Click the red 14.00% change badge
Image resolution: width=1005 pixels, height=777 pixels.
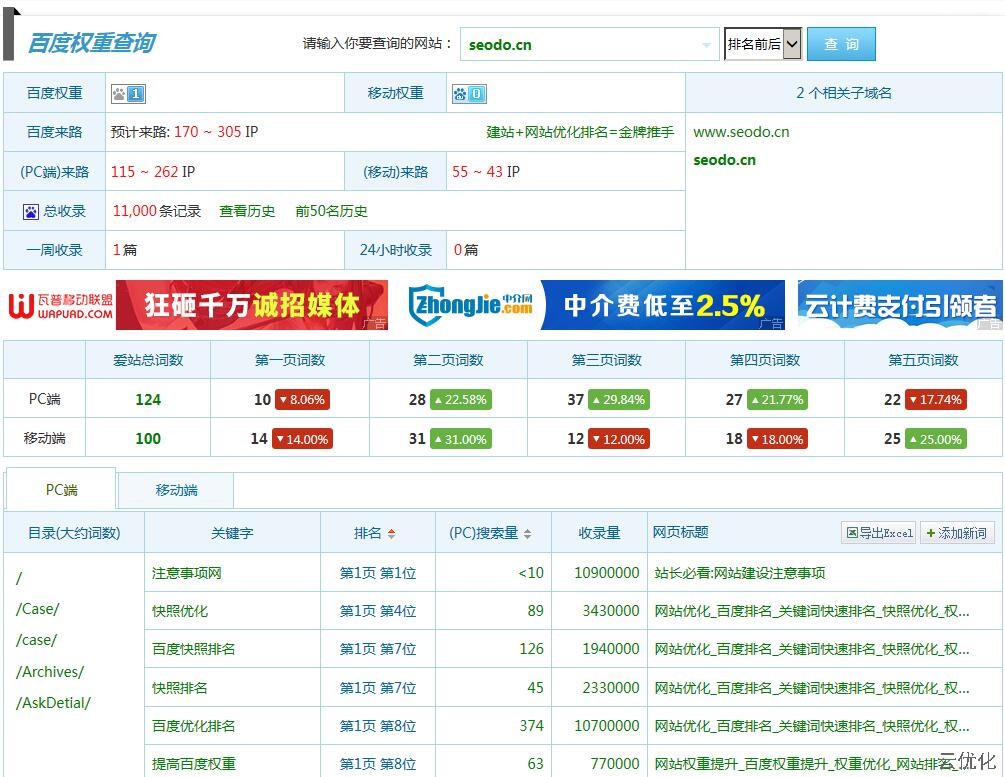302,439
